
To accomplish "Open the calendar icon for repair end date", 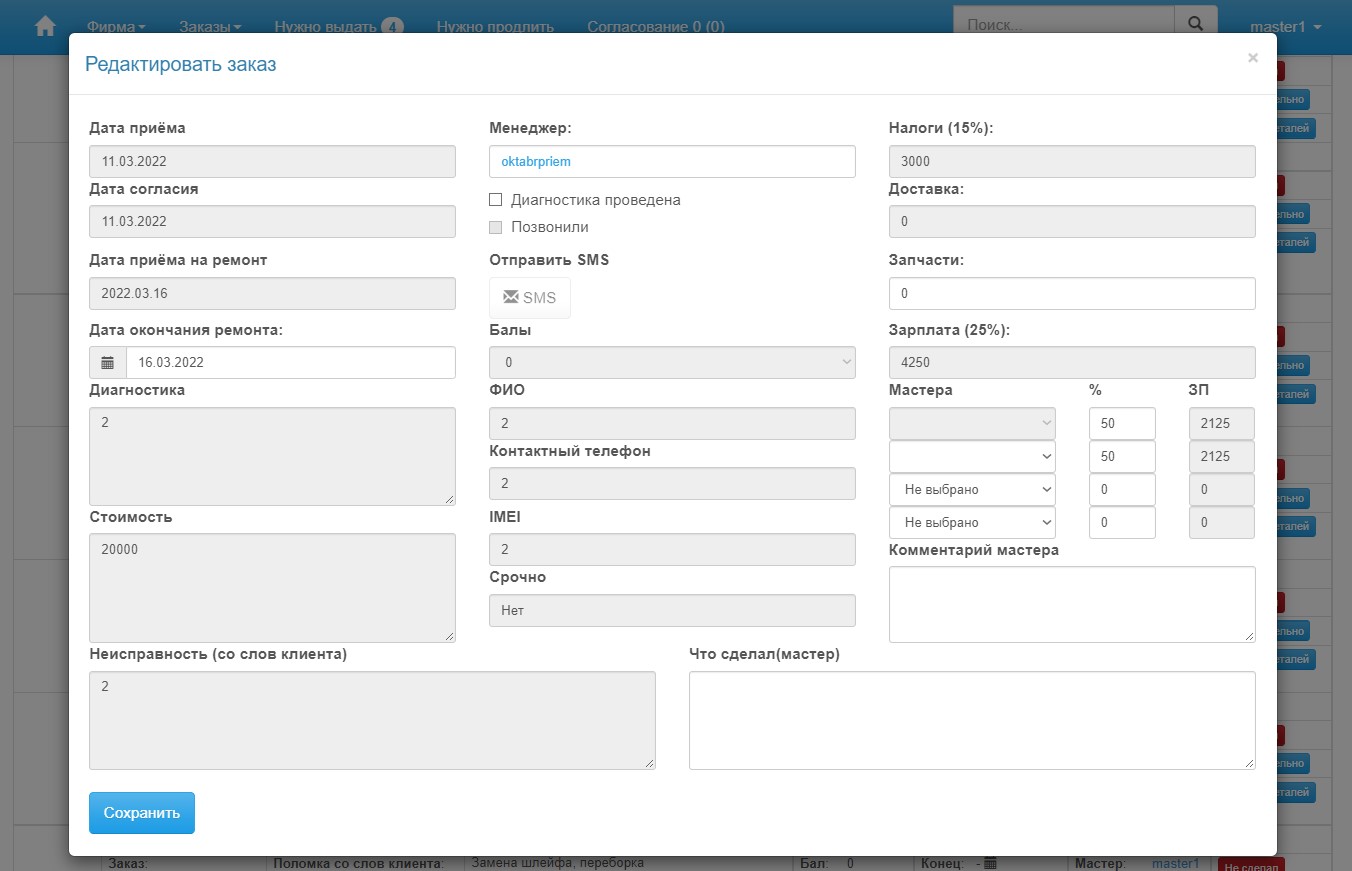I will (108, 362).
